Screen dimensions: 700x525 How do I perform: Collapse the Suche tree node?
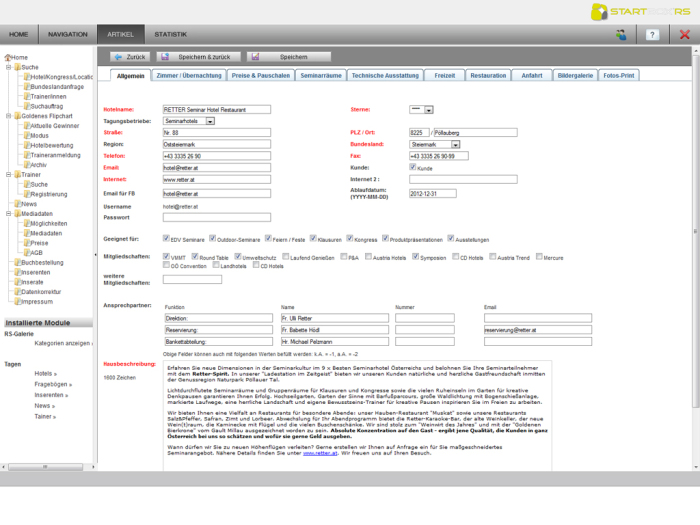pos(8,67)
